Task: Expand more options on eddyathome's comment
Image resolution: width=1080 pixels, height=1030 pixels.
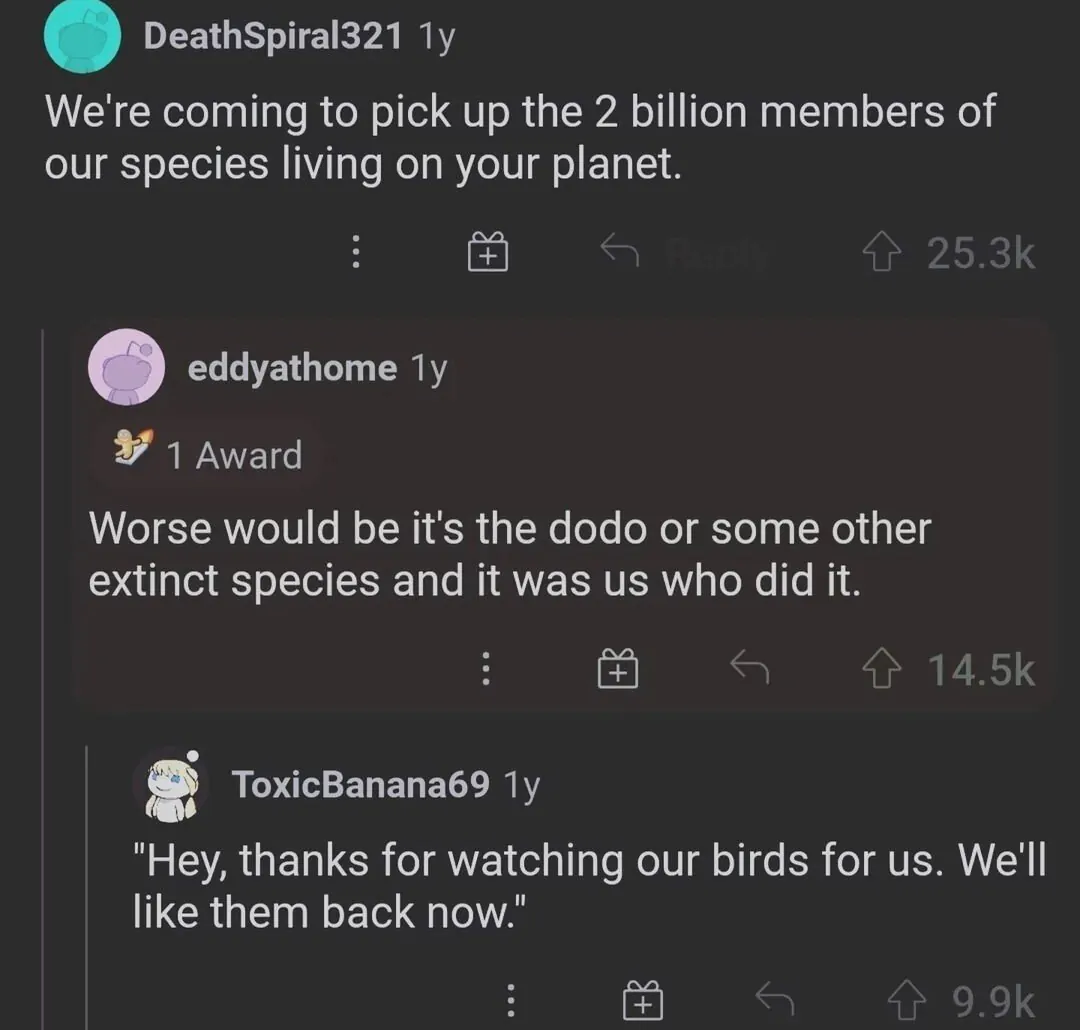Action: point(486,668)
